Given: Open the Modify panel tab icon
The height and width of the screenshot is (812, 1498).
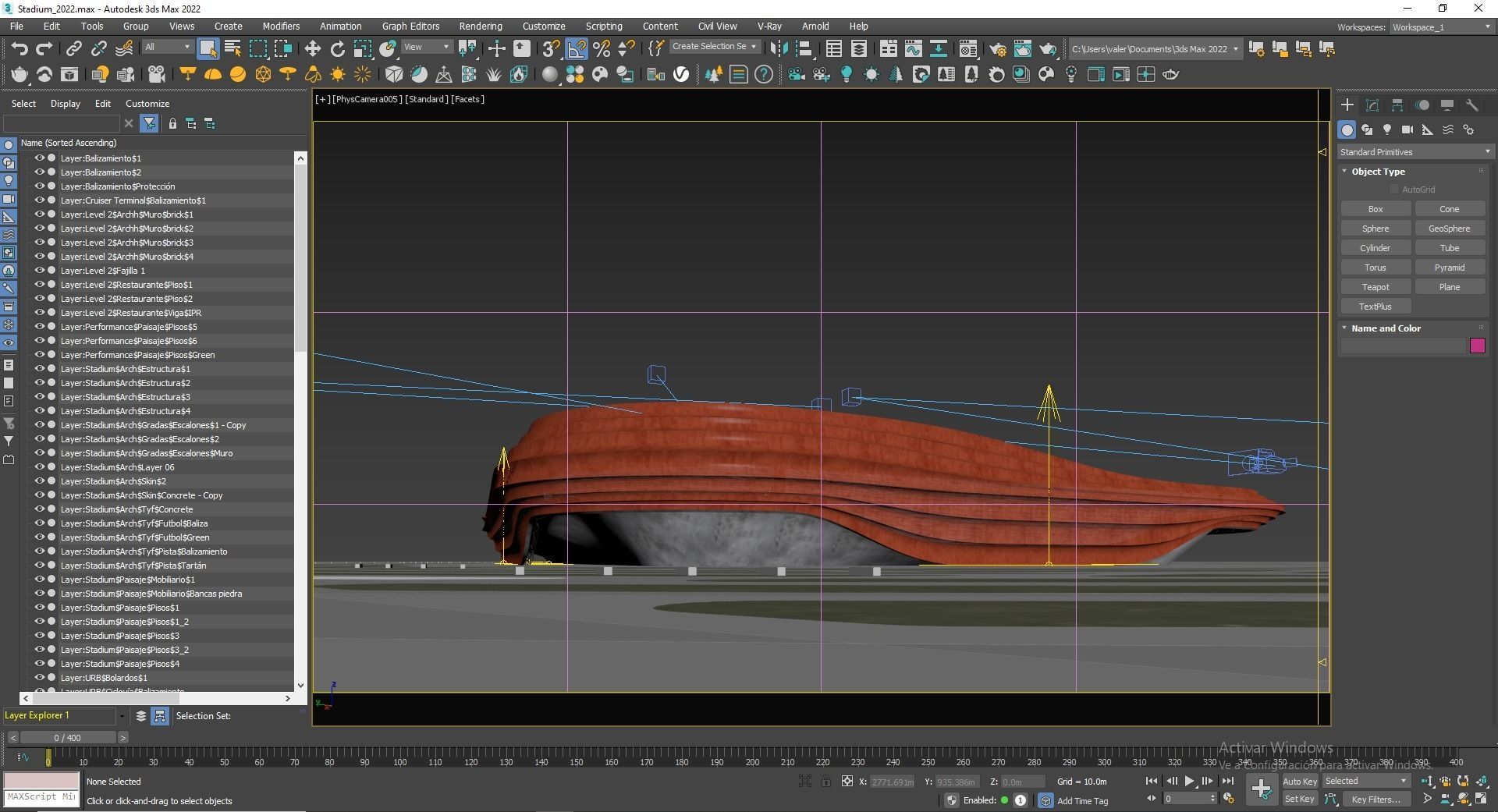Looking at the screenshot, I should point(1372,105).
